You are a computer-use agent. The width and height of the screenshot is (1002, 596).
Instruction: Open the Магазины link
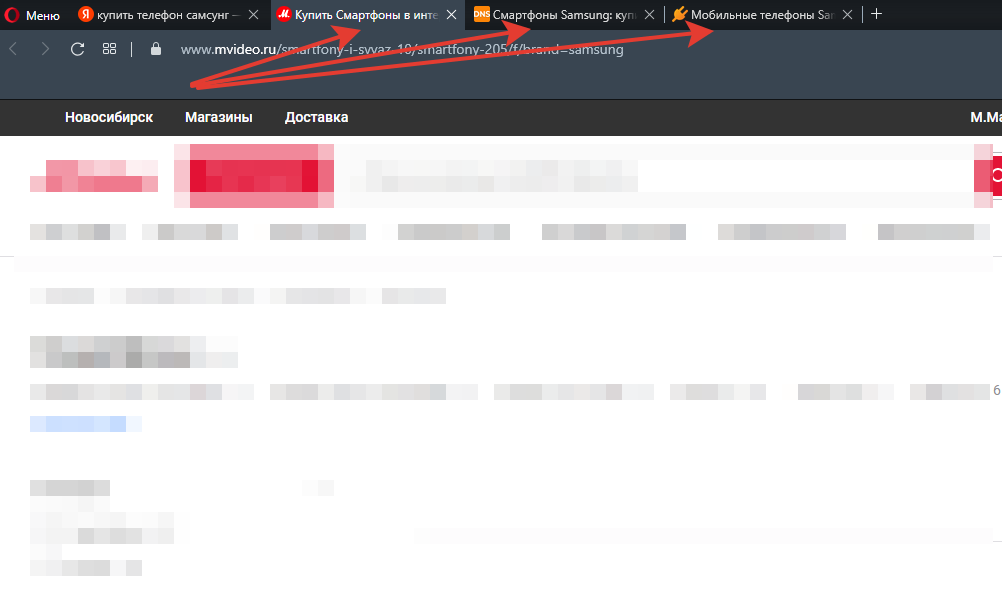pos(219,117)
